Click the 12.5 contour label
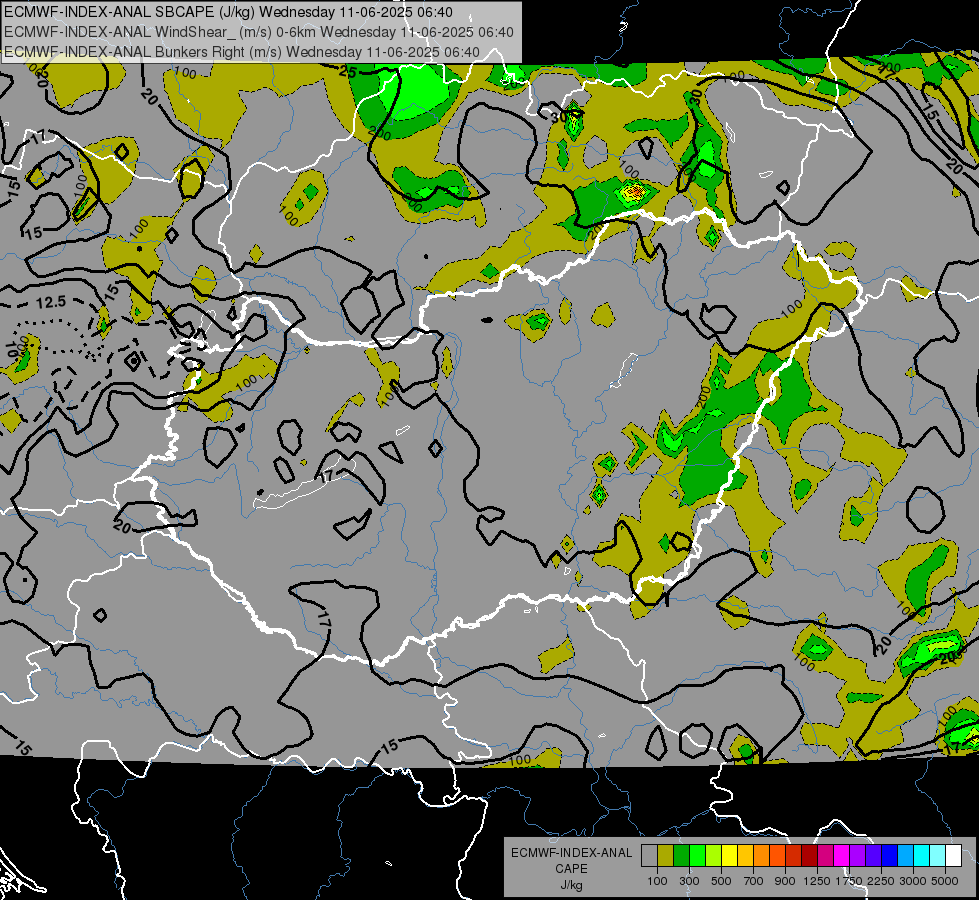 click(x=51, y=302)
